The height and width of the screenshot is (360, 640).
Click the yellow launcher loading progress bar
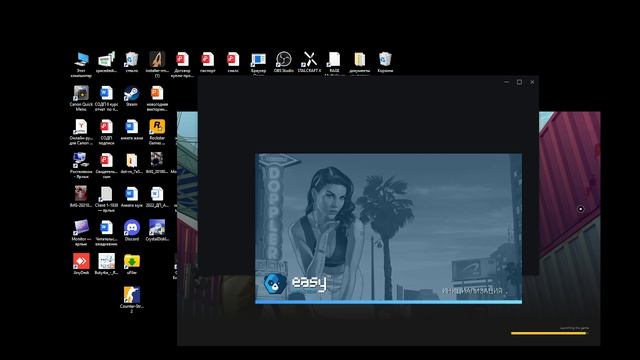pyautogui.click(x=549, y=333)
